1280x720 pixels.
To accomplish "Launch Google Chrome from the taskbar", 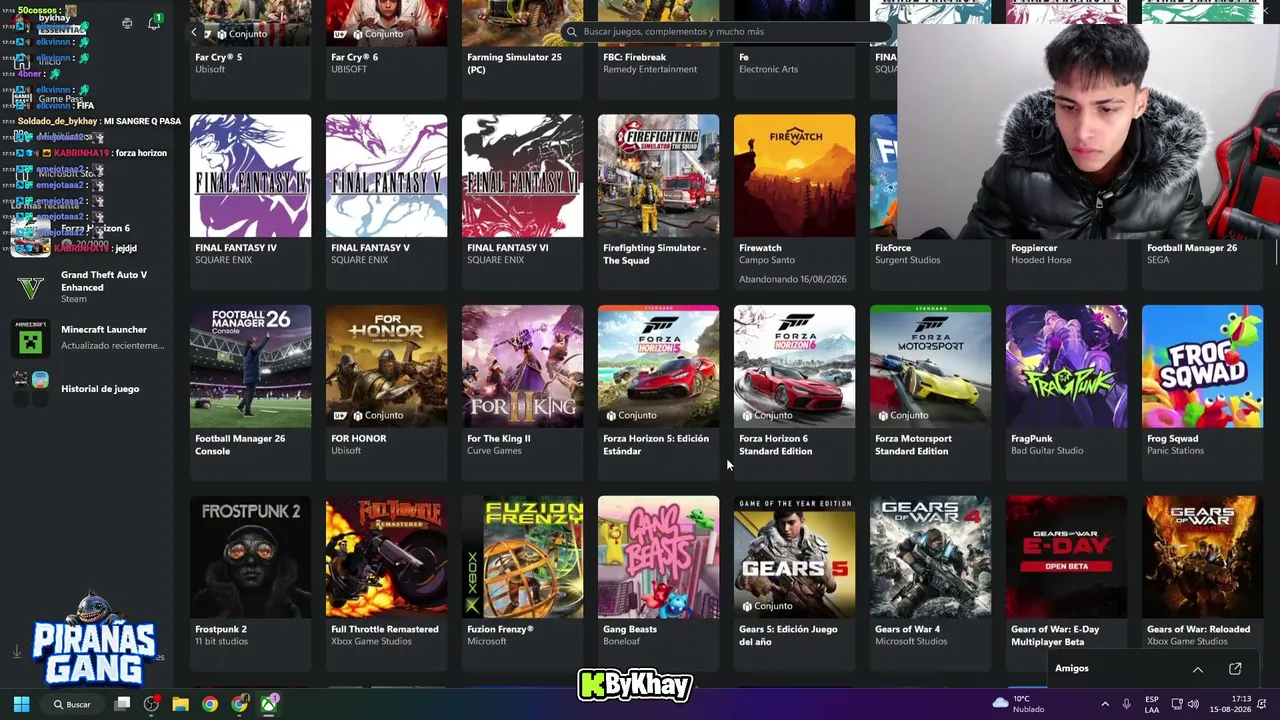I will 210,704.
